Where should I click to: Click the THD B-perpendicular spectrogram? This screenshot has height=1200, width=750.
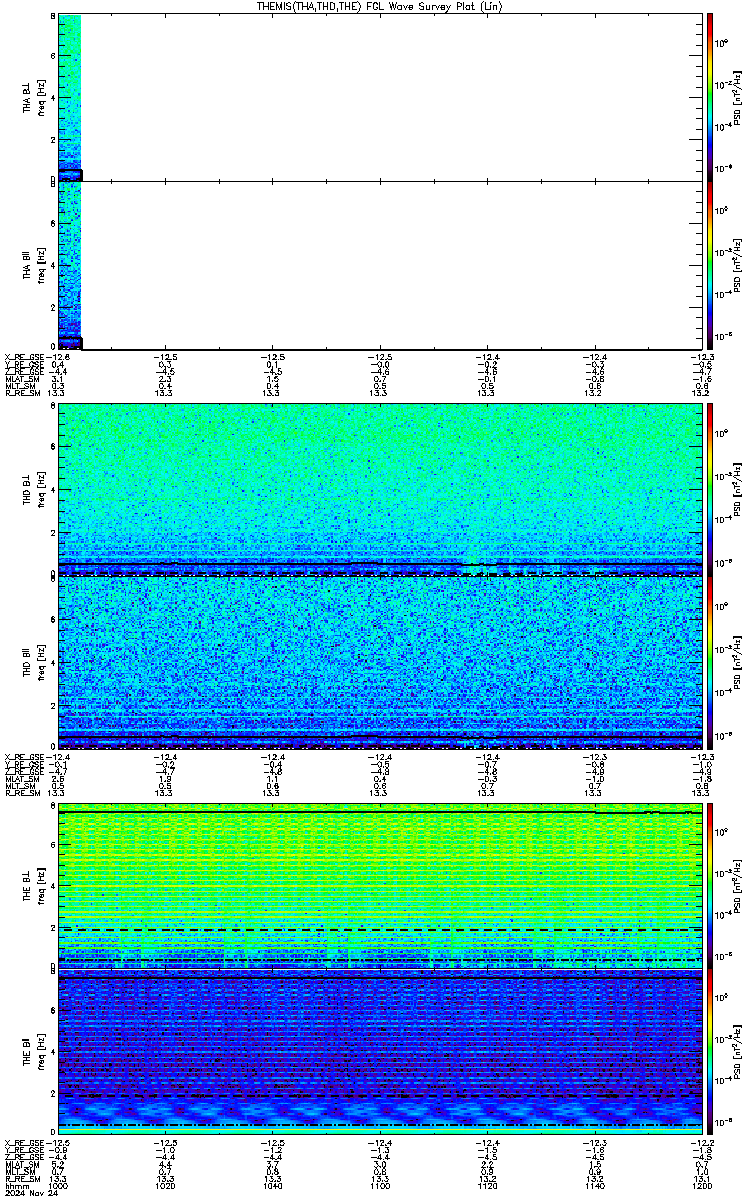click(x=380, y=488)
